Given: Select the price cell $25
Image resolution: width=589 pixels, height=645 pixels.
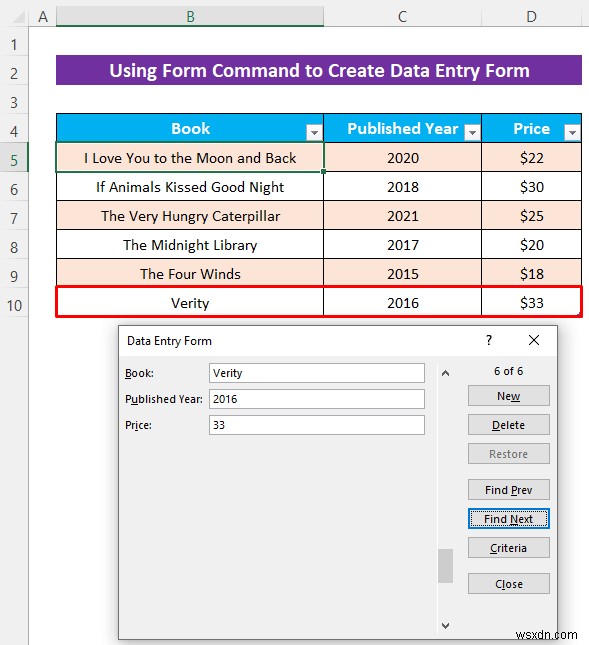Looking at the screenshot, I should pyautogui.click(x=531, y=216).
